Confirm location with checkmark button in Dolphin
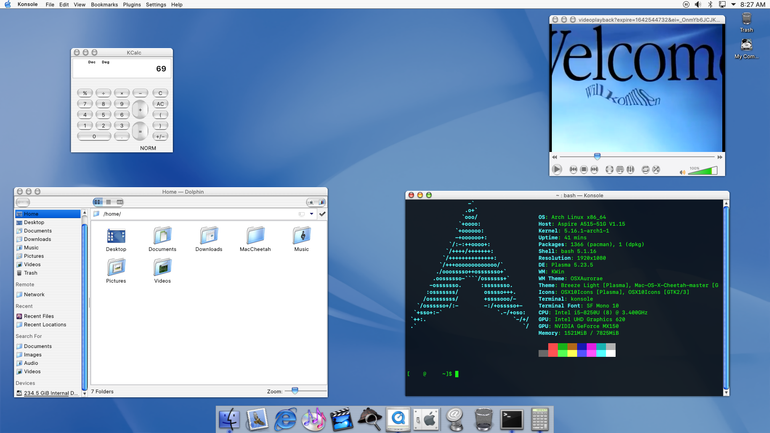The width and height of the screenshot is (770, 433). click(322, 214)
